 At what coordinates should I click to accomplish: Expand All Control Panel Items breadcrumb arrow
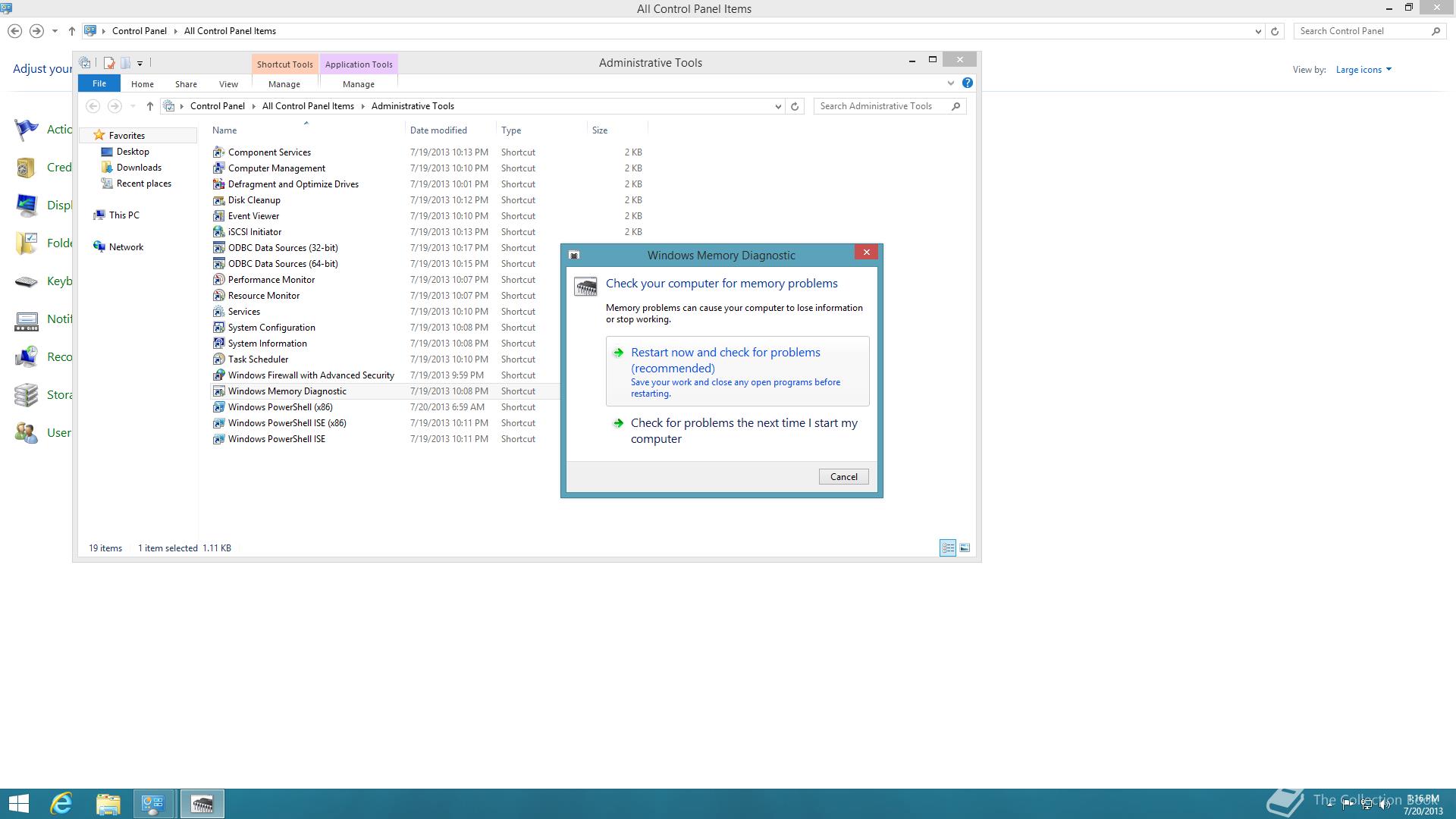tap(362, 106)
